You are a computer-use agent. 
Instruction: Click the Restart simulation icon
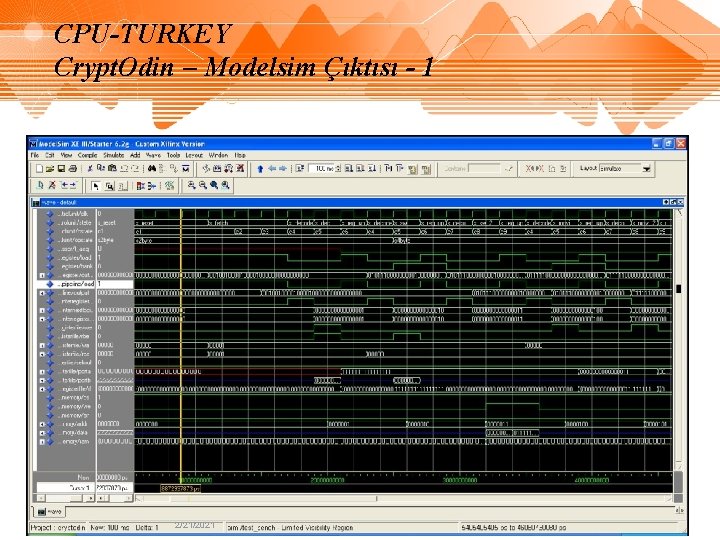click(300, 169)
